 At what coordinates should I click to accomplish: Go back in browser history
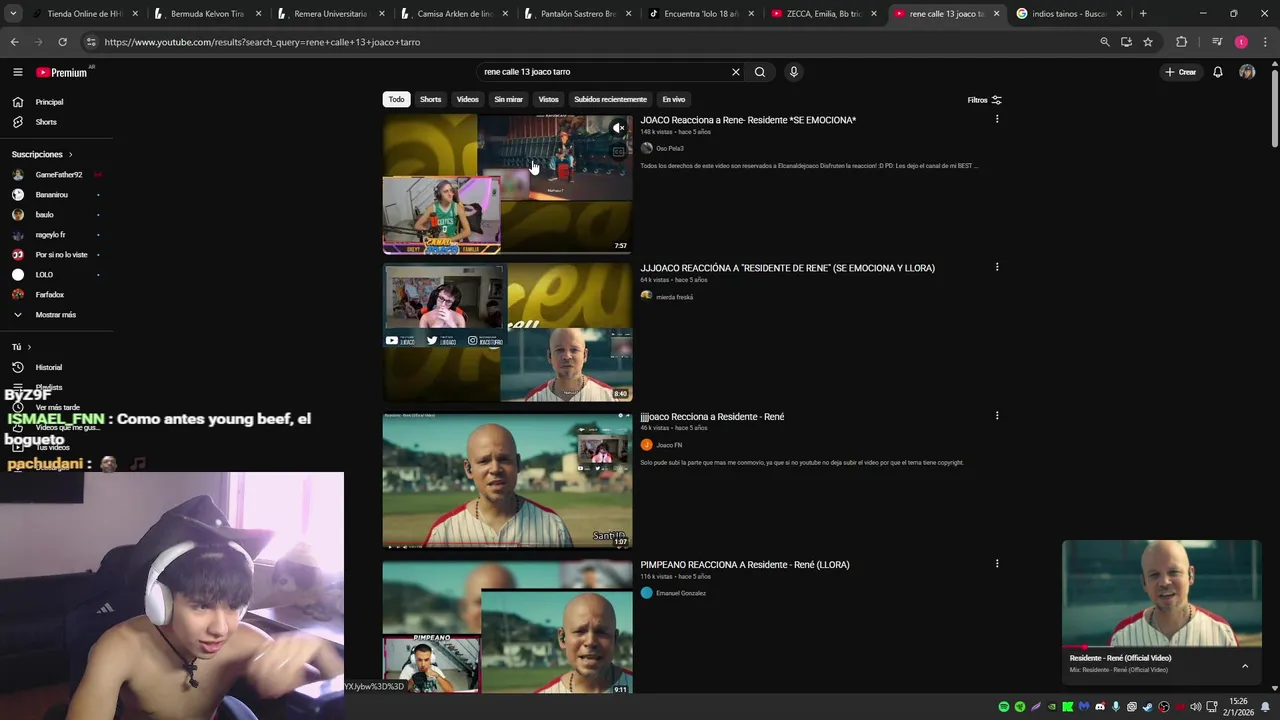pos(14,42)
